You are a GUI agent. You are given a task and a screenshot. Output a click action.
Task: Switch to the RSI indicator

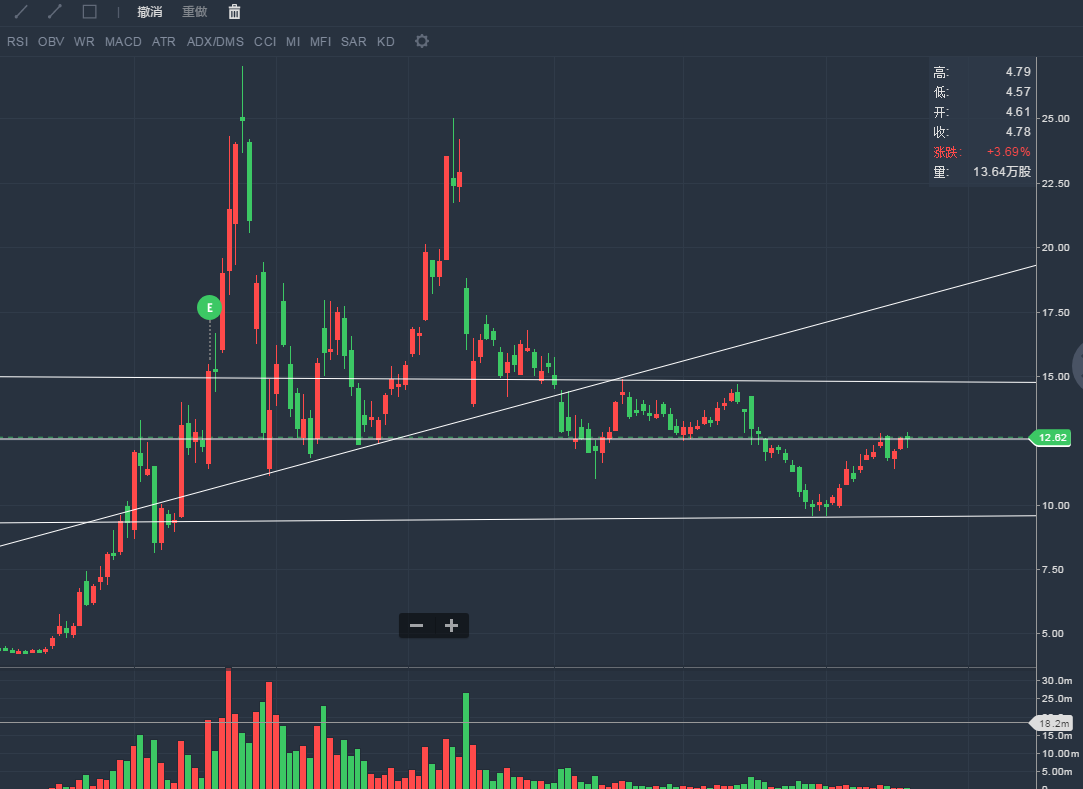pos(17,41)
